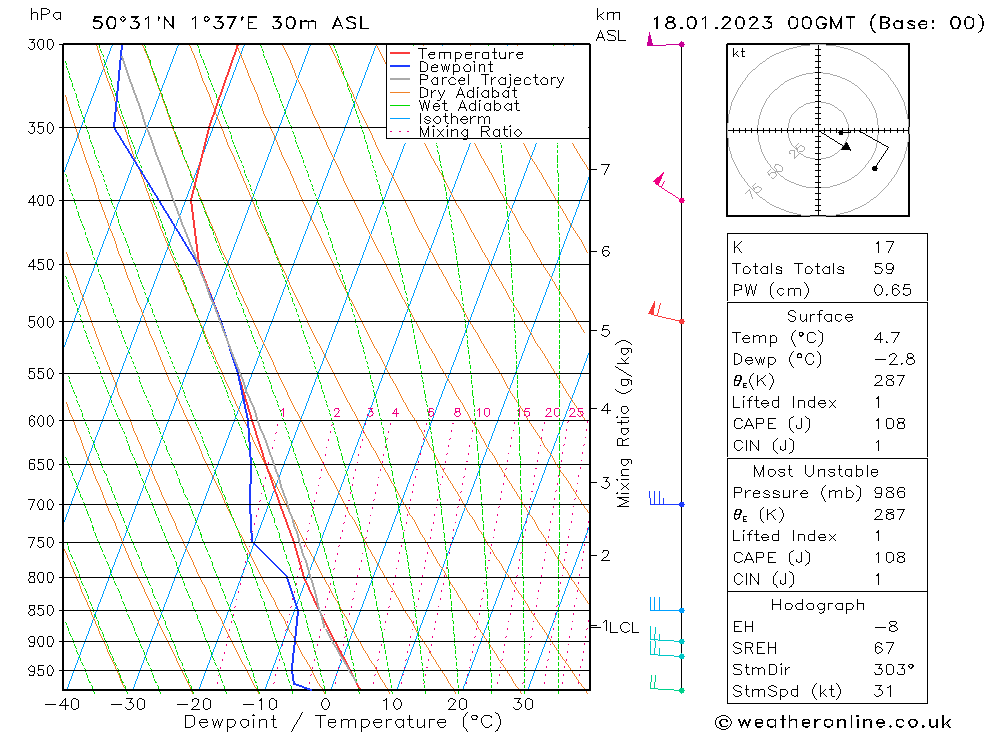This screenshot has width=1000, height=733.
Task: Click the PW (cm) value 0.65
Action: 893,290
